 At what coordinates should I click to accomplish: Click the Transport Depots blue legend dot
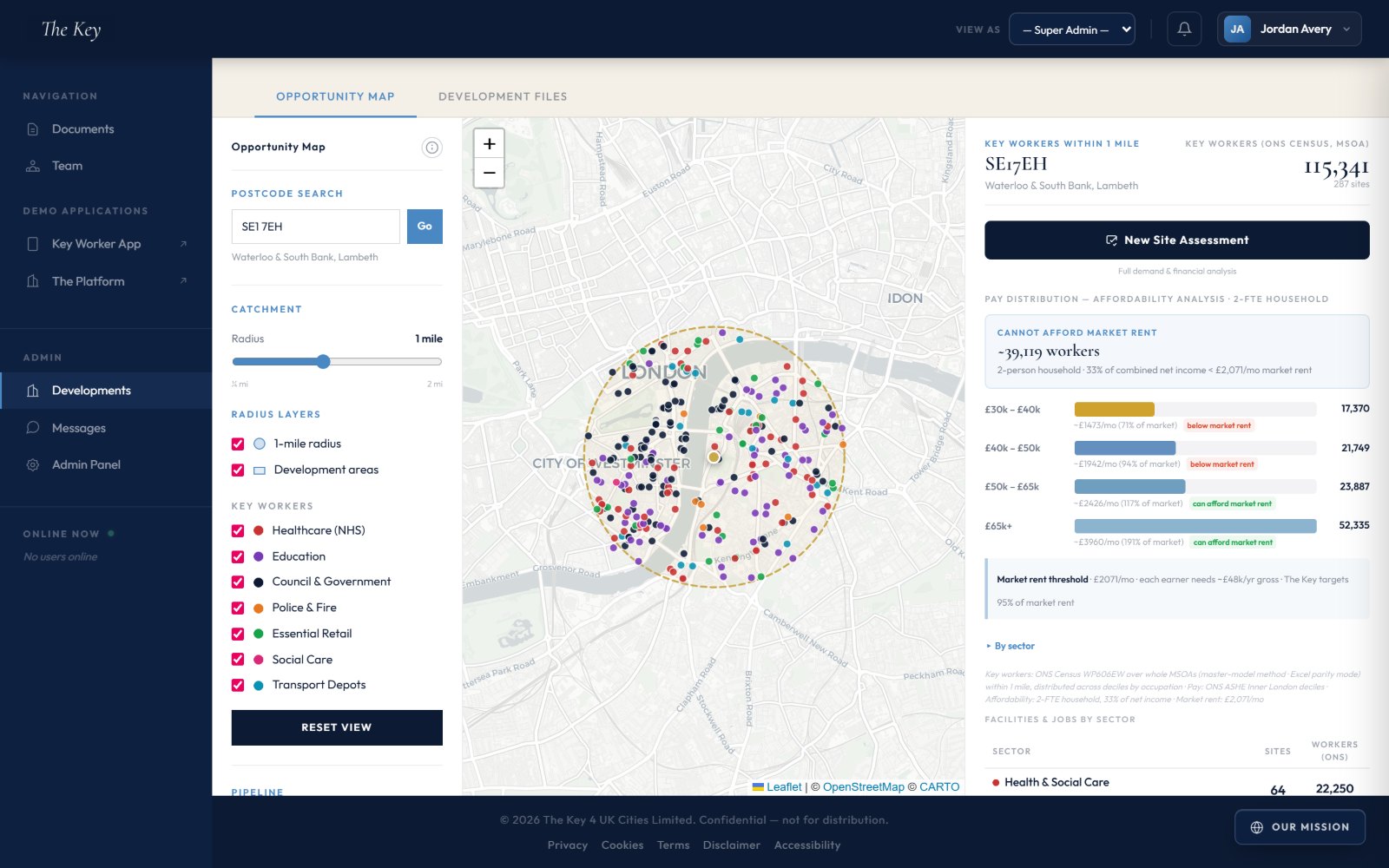click(x=258, y=686)
